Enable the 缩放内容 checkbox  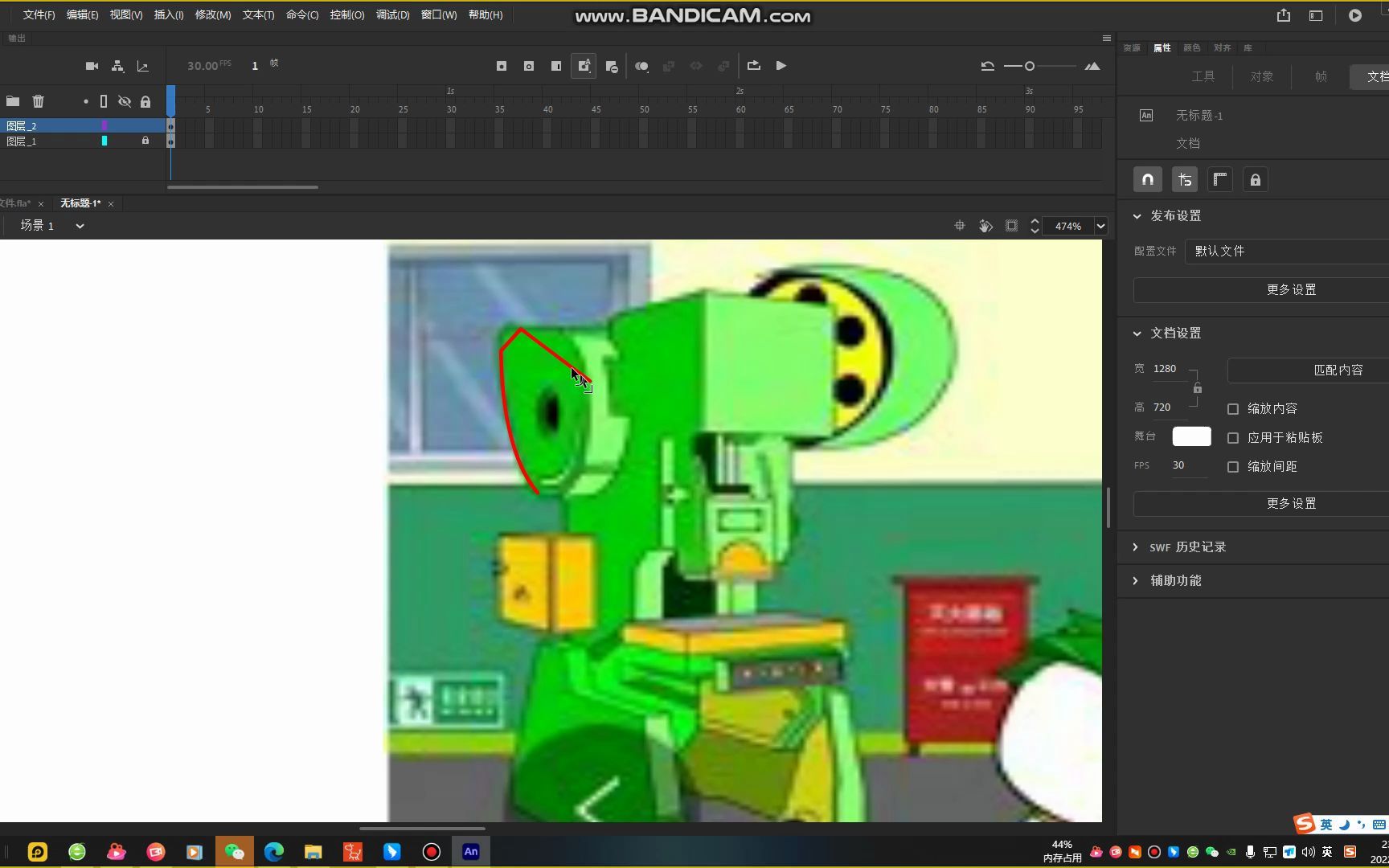pos(1233,409)
